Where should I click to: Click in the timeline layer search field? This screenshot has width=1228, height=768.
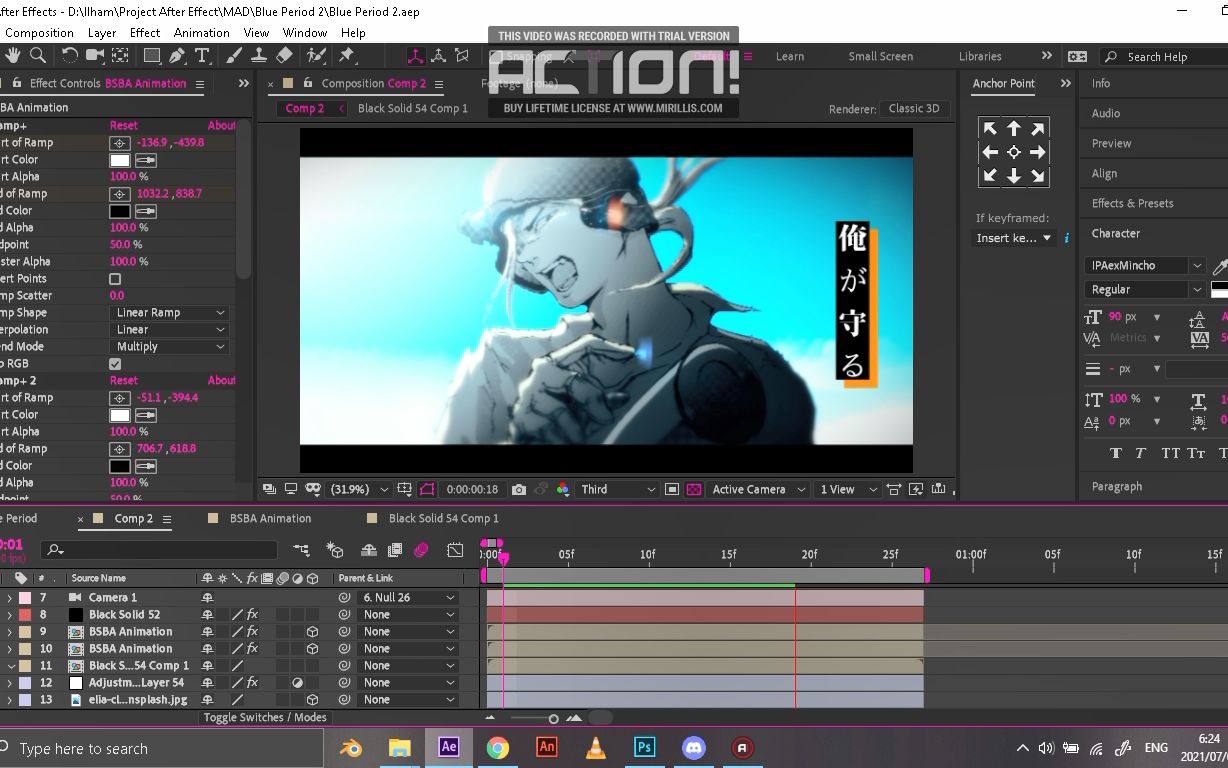point(159,550)
